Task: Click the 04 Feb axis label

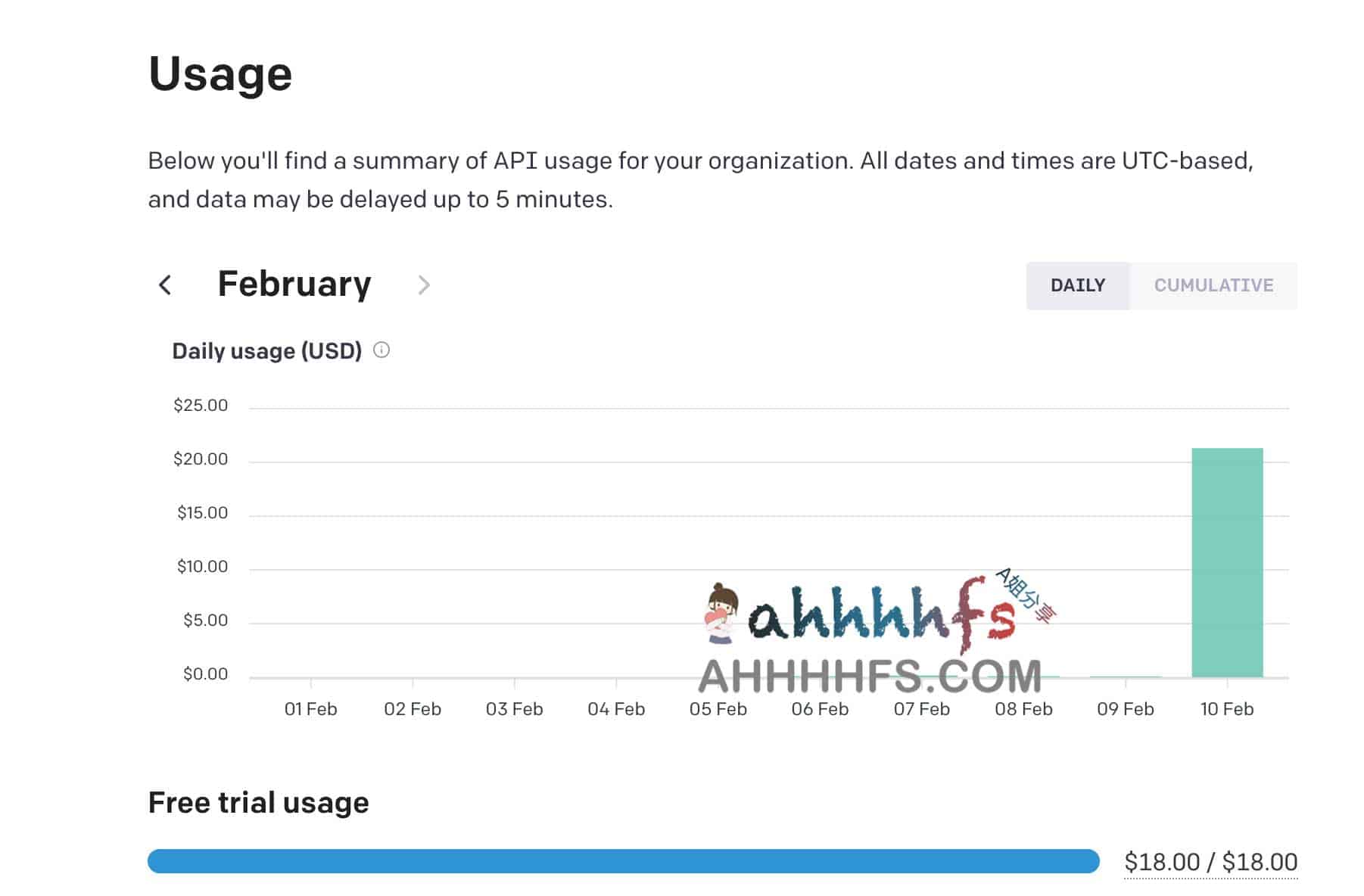Action: (x=616, y=709)
